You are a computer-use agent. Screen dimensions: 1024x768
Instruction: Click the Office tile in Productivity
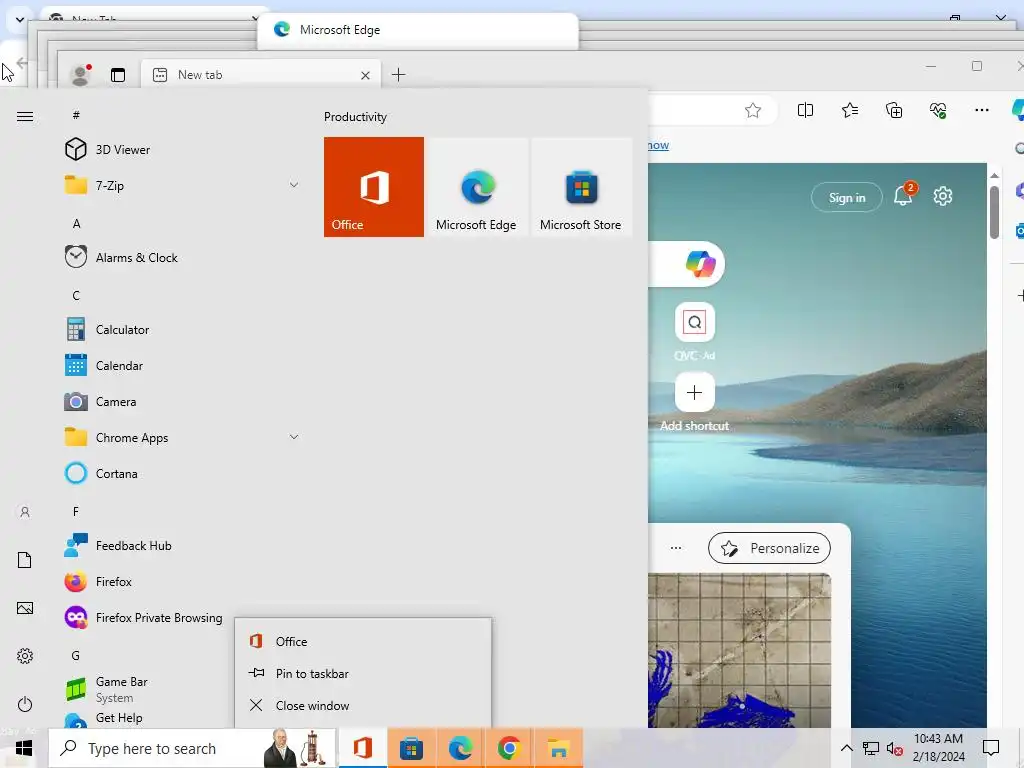click(x=374, y=187)
